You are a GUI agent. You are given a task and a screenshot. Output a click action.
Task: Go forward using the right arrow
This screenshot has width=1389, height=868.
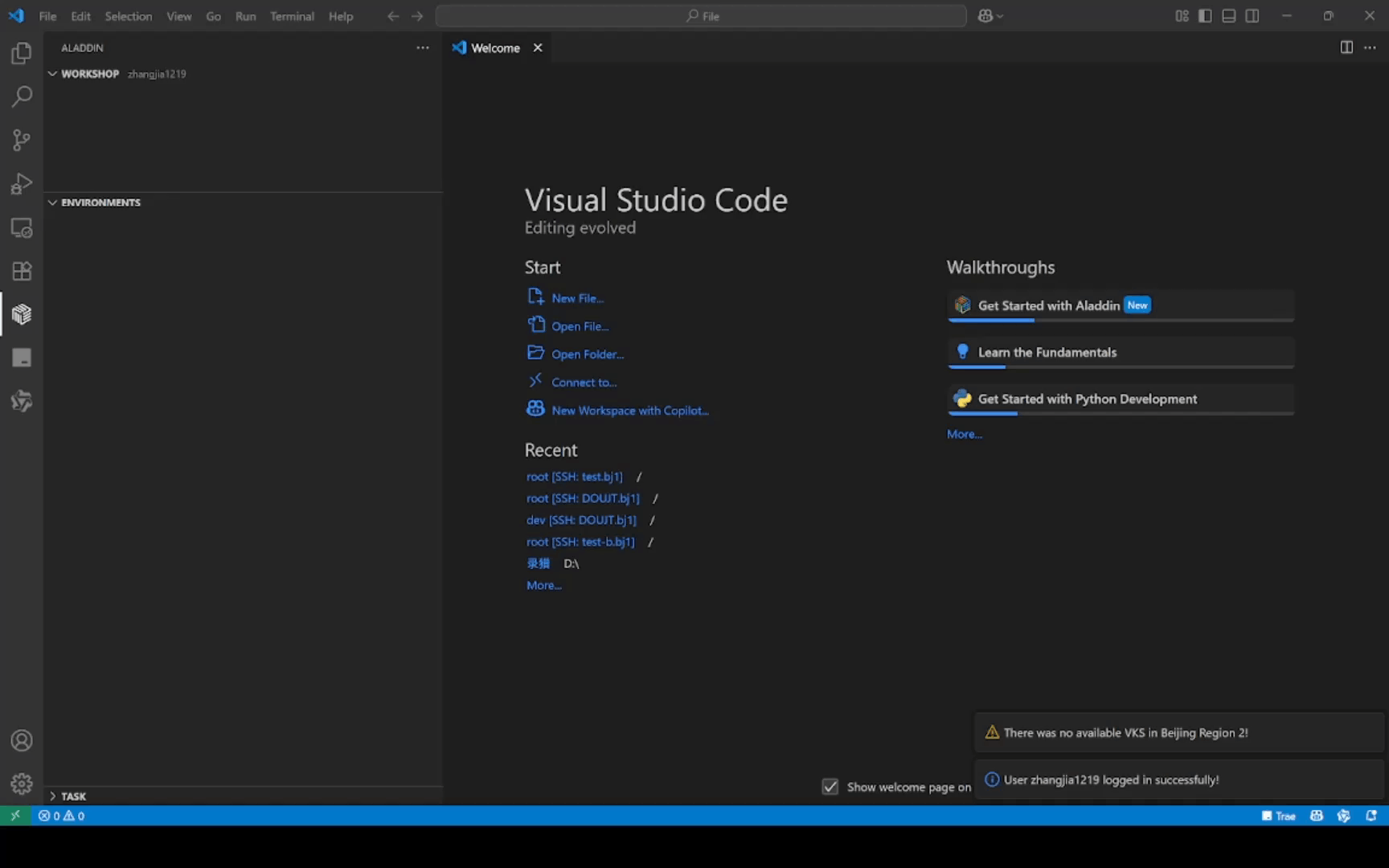click(x=417, y=16)
